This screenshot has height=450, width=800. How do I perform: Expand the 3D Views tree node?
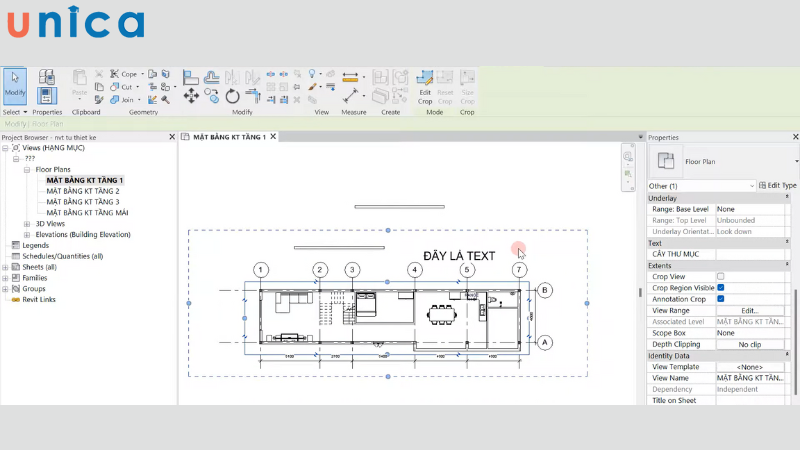pos(27,224)
